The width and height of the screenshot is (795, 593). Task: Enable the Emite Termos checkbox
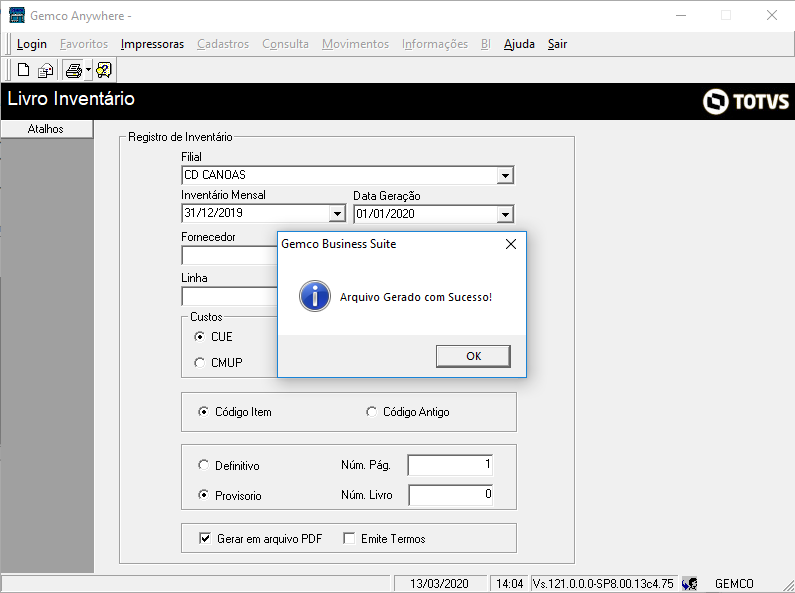349,538
